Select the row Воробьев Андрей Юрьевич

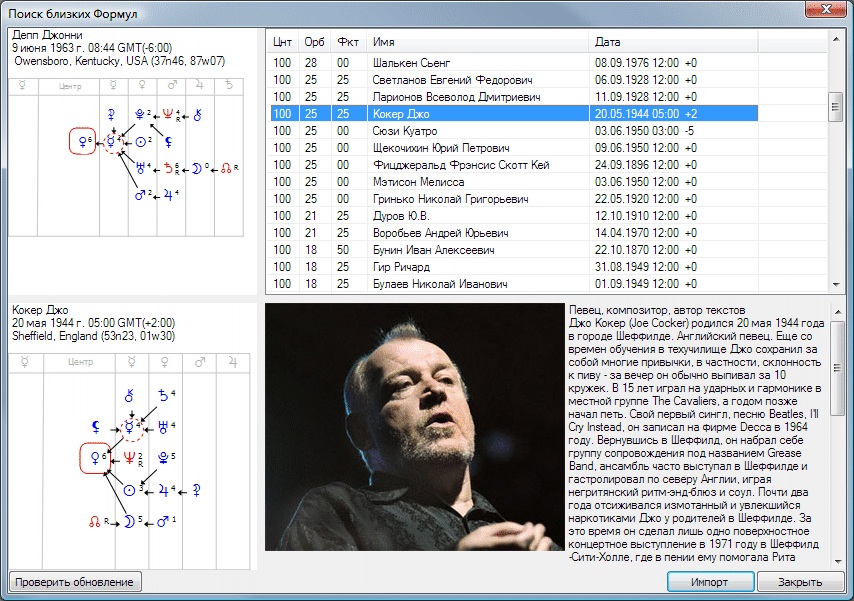(x=512, y=233)
